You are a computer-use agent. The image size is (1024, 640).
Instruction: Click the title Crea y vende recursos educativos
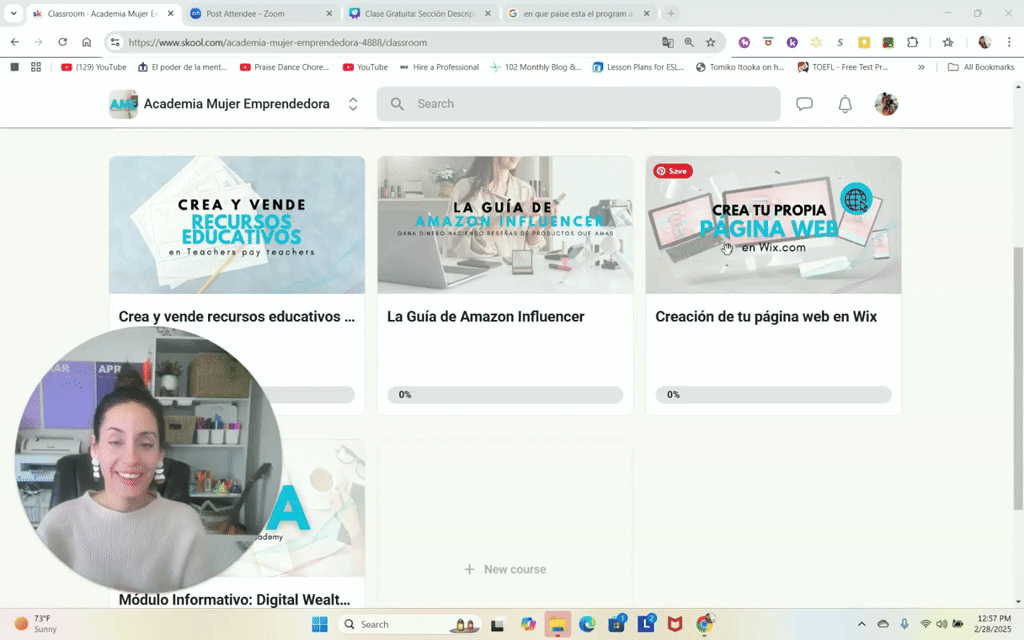tap(237, 317)
